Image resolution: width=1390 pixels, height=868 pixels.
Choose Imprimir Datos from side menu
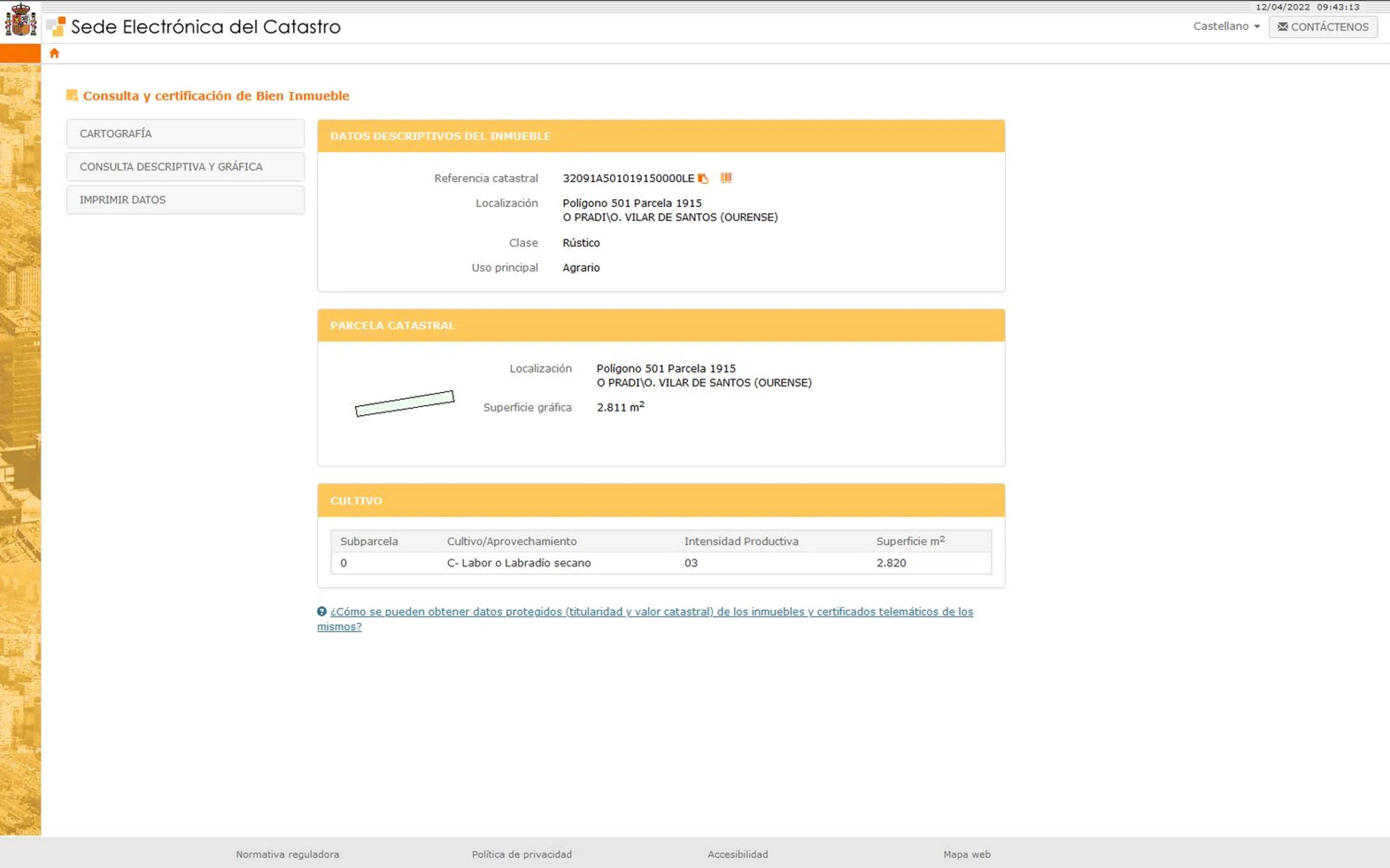(185, 200)
